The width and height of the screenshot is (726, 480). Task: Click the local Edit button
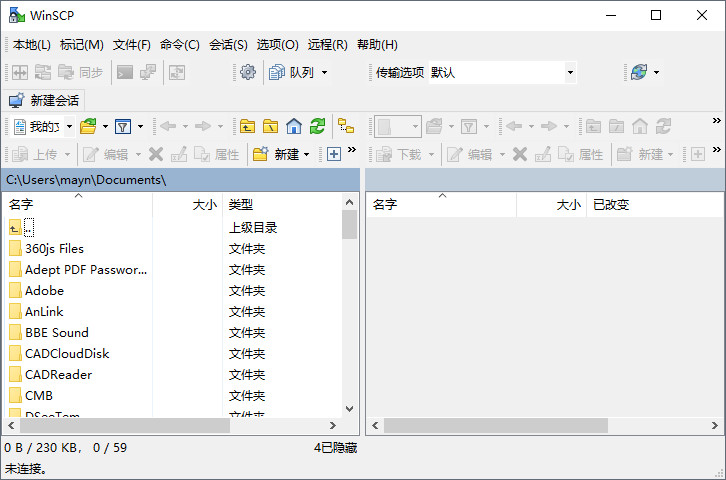(x=106, y=154)
